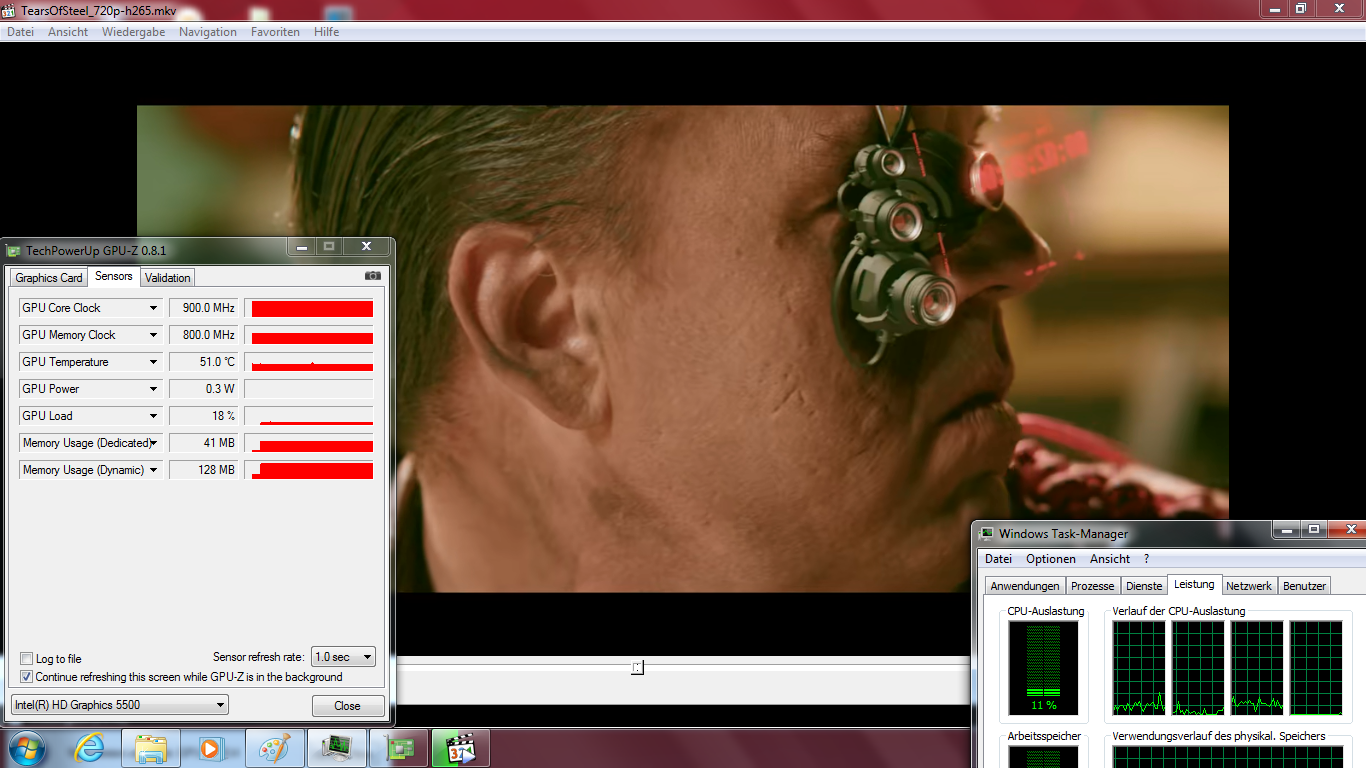Open Windows Media Player from the taskbar
Screen dimensions: 1366x768
tap(212, 748)
